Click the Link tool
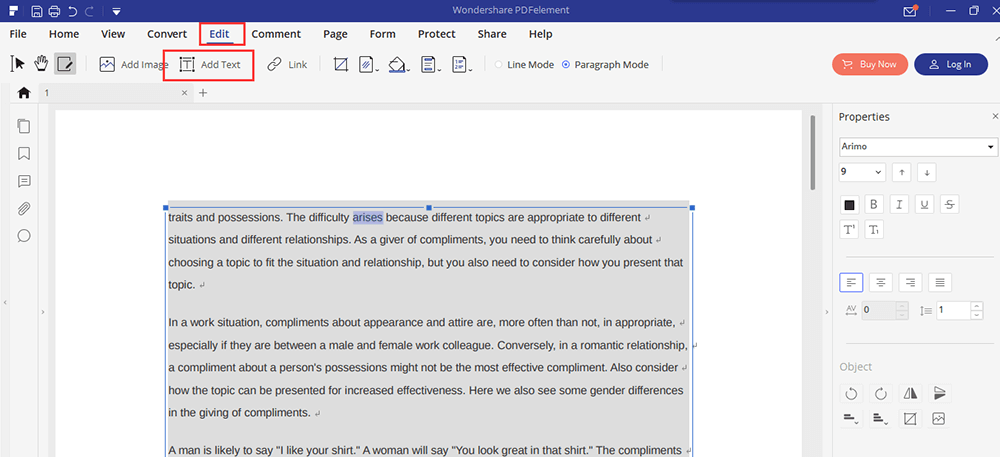 [287, 64]
